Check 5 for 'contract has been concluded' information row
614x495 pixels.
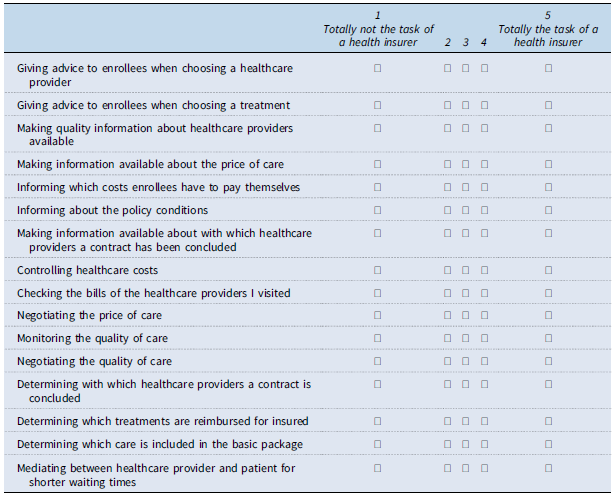pos(548,233)
